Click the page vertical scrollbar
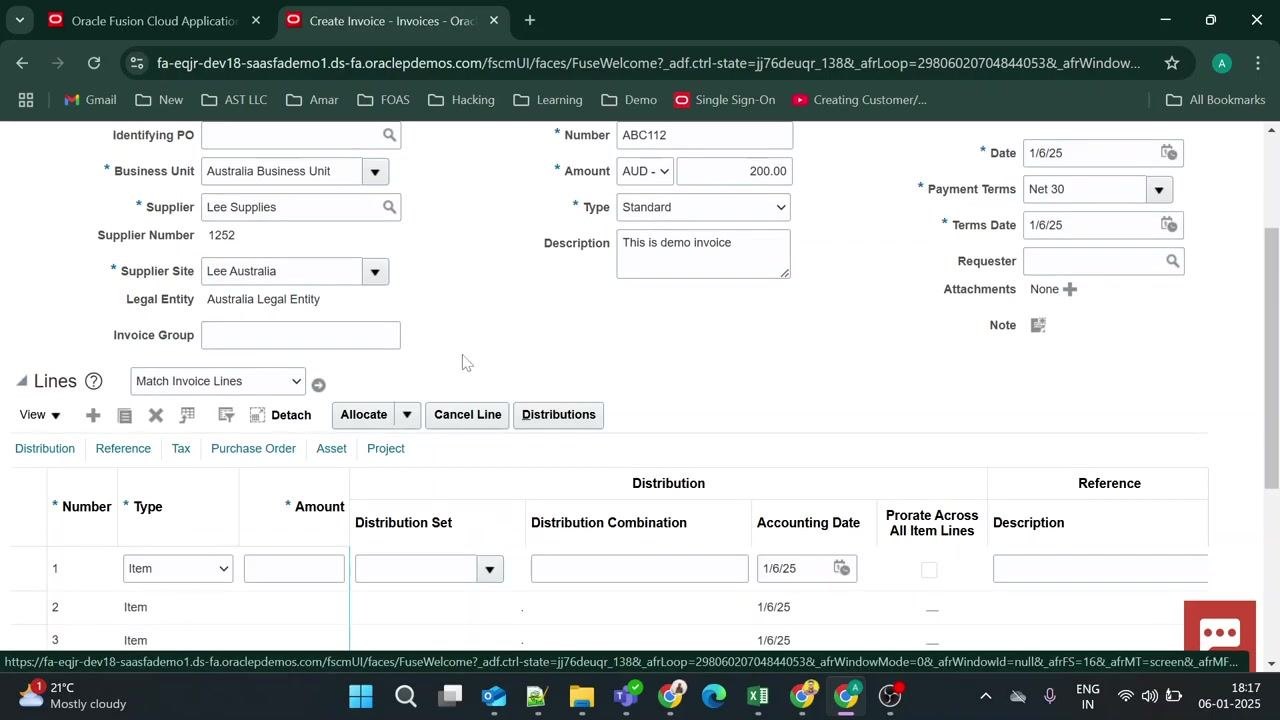This screenshot has width=1280, height=720. coord(1272,358)
